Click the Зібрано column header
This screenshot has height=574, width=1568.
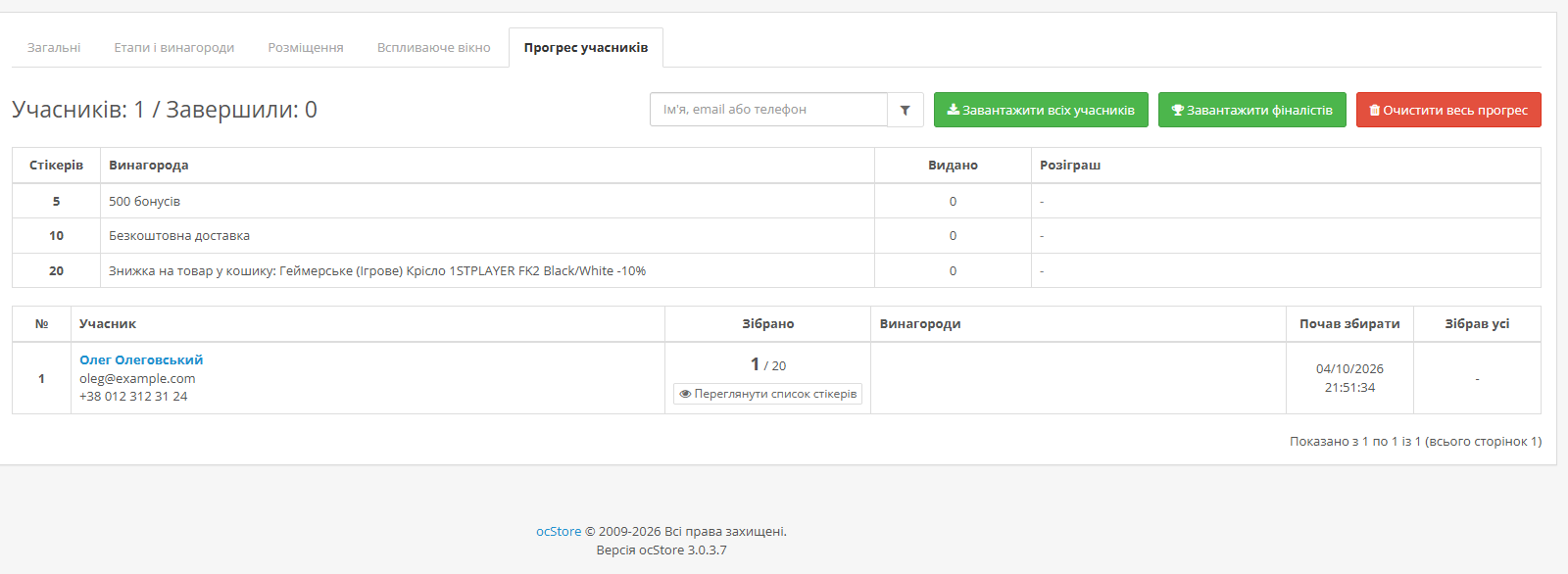[x=768, y=323]
